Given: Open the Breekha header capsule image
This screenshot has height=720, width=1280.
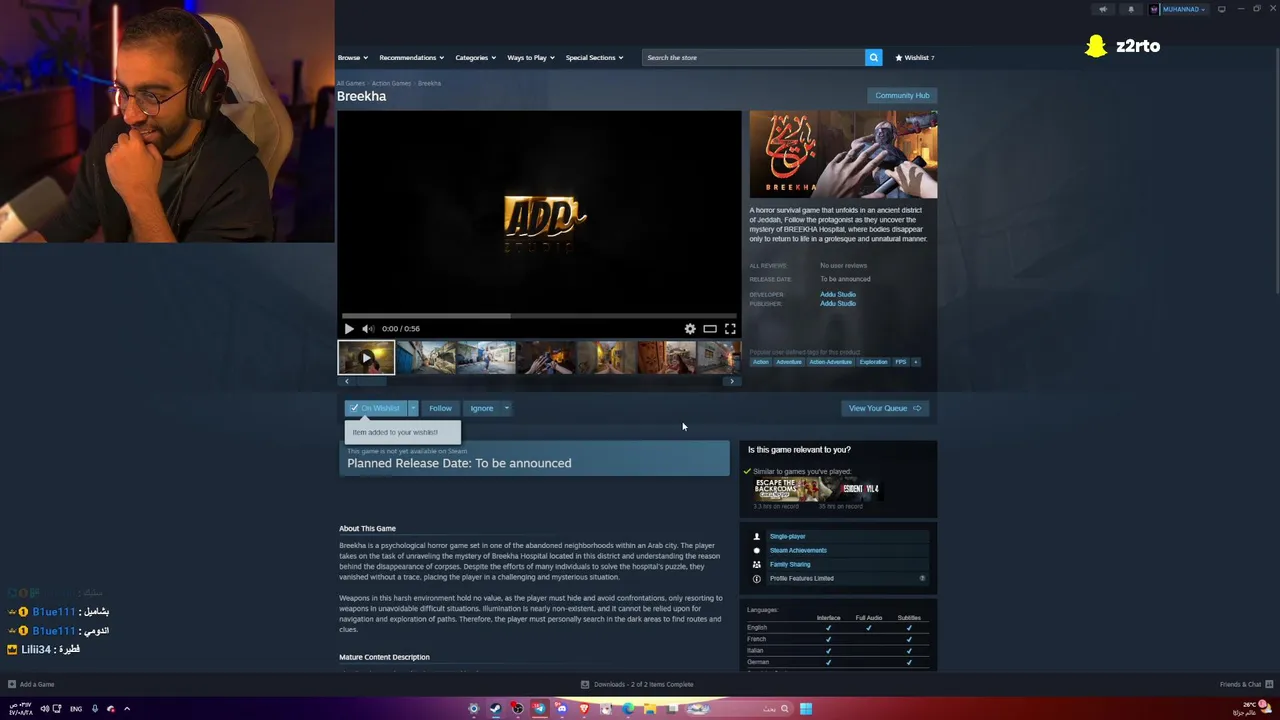Looking at the screenshot, I should pos(843,155).
